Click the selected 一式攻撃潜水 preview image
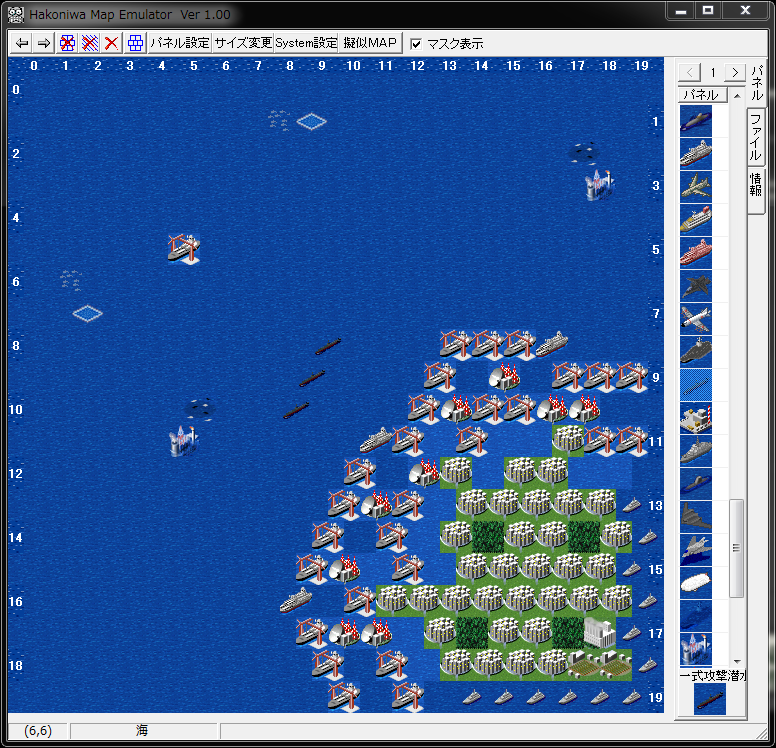The image size is (776, 748). [x=710, y=698]
